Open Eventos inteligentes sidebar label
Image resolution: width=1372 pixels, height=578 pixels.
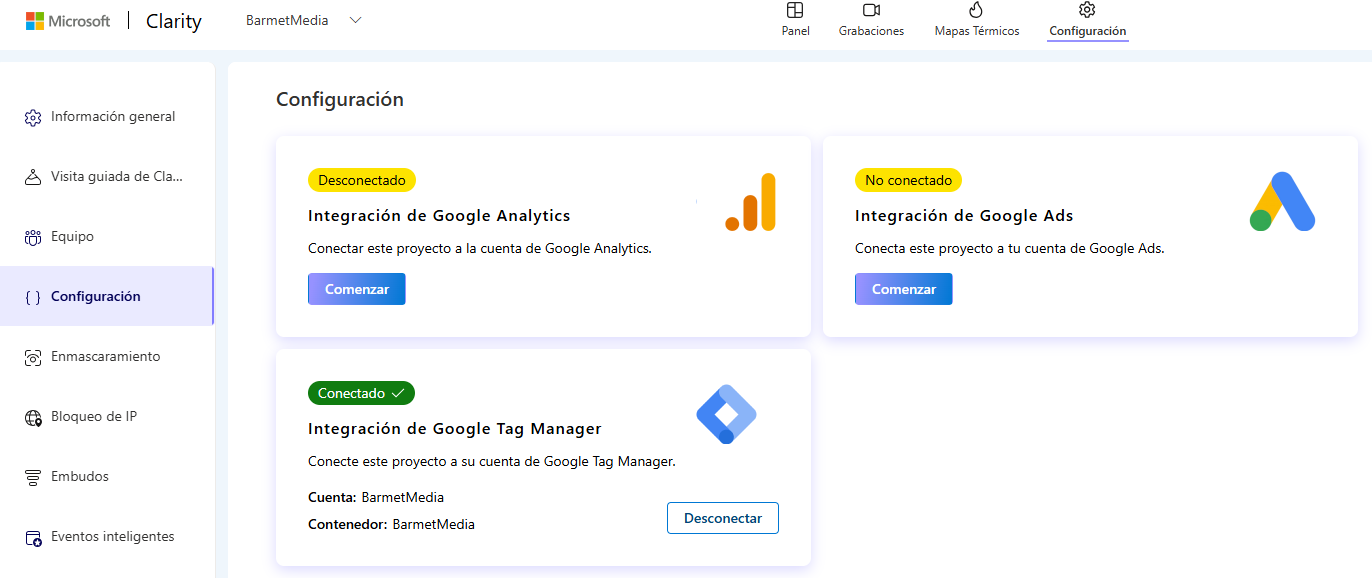113,537
